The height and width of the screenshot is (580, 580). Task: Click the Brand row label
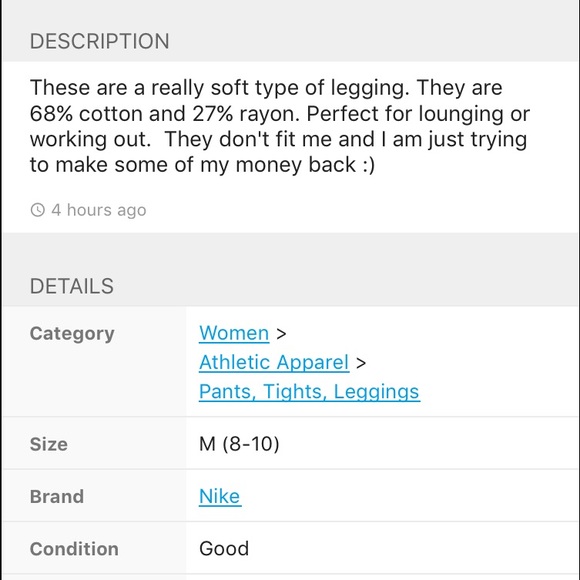coord(57,497)
